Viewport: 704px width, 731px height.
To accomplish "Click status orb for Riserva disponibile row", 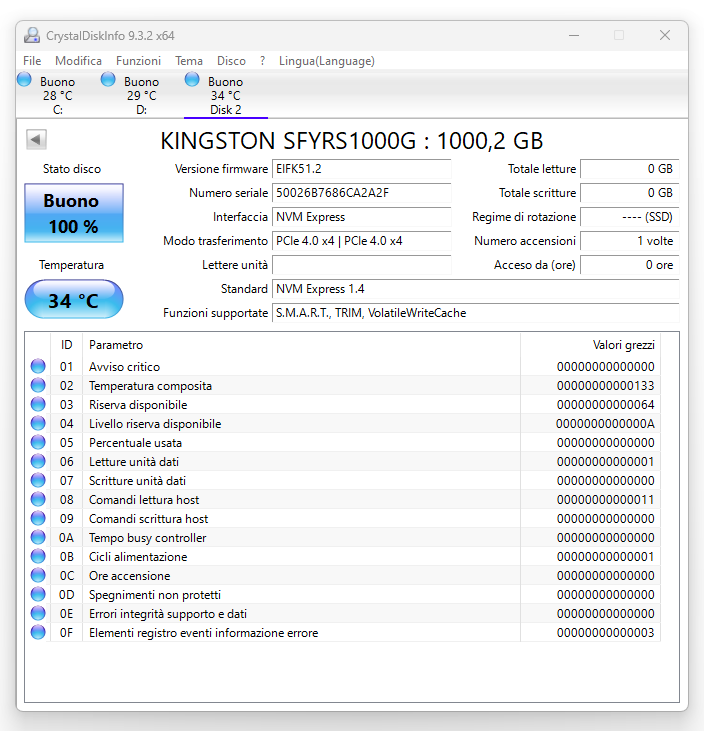I will pyautogui.click(x=38, y=405).
